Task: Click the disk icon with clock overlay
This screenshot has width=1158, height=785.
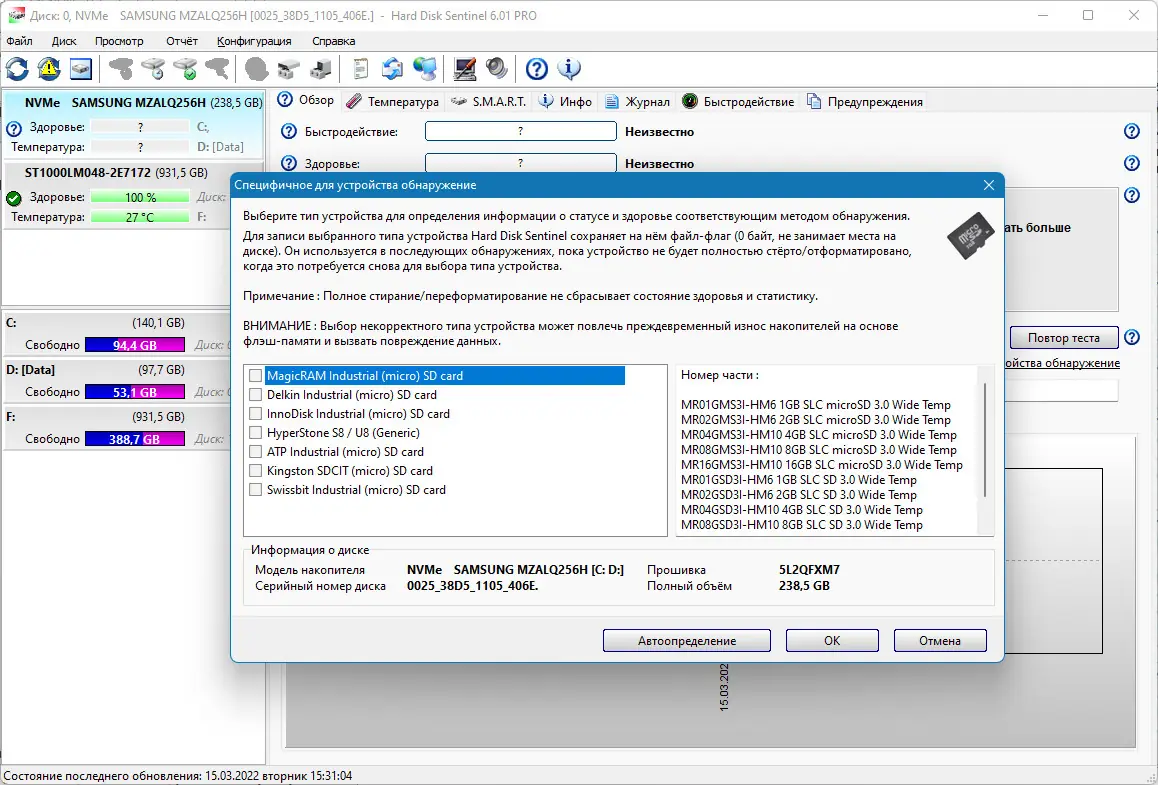Action: point(153,69)
